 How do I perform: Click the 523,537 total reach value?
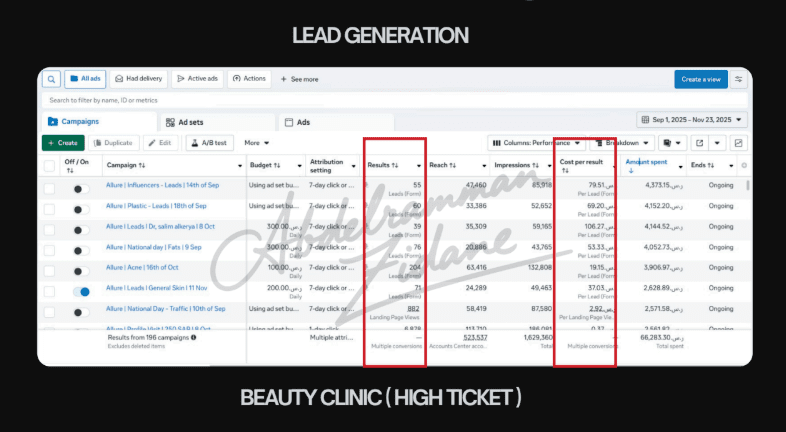click(x=475, y=337)
